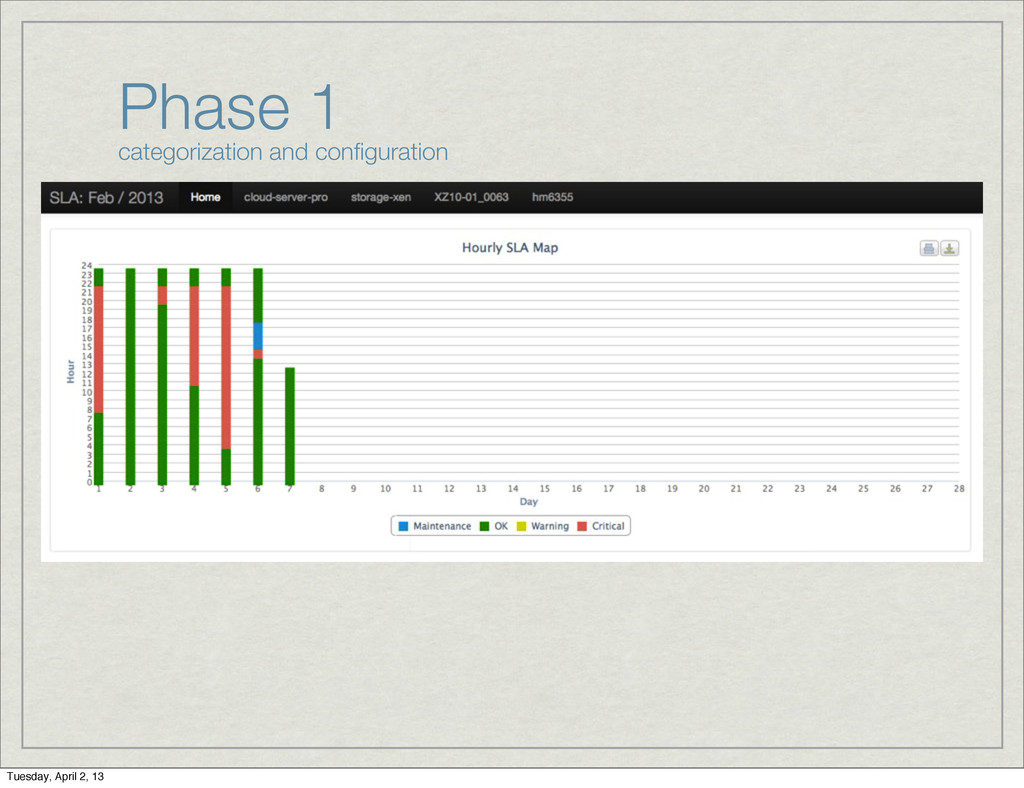Click the Phase 1 slide heading
This screenshot has width=1024, height=788.
click(x=227, y=106)
